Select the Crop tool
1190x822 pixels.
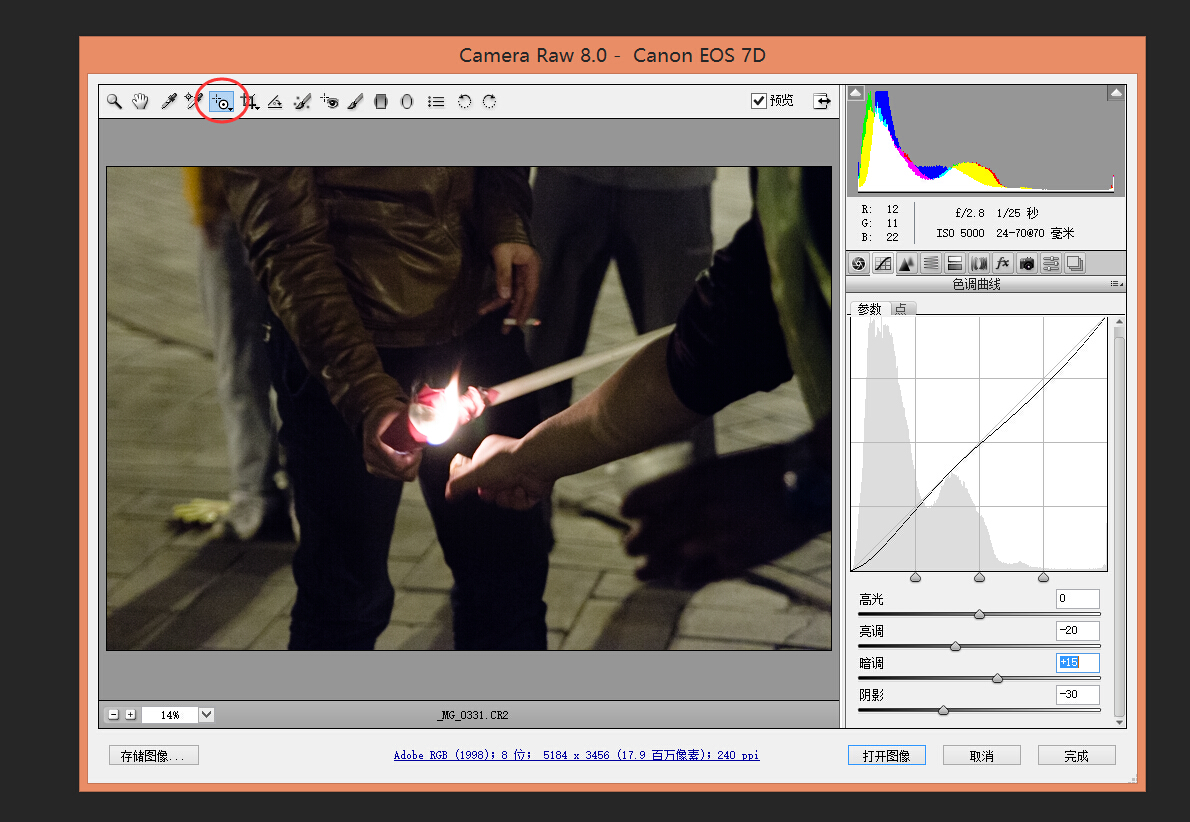tap(249, 101)
